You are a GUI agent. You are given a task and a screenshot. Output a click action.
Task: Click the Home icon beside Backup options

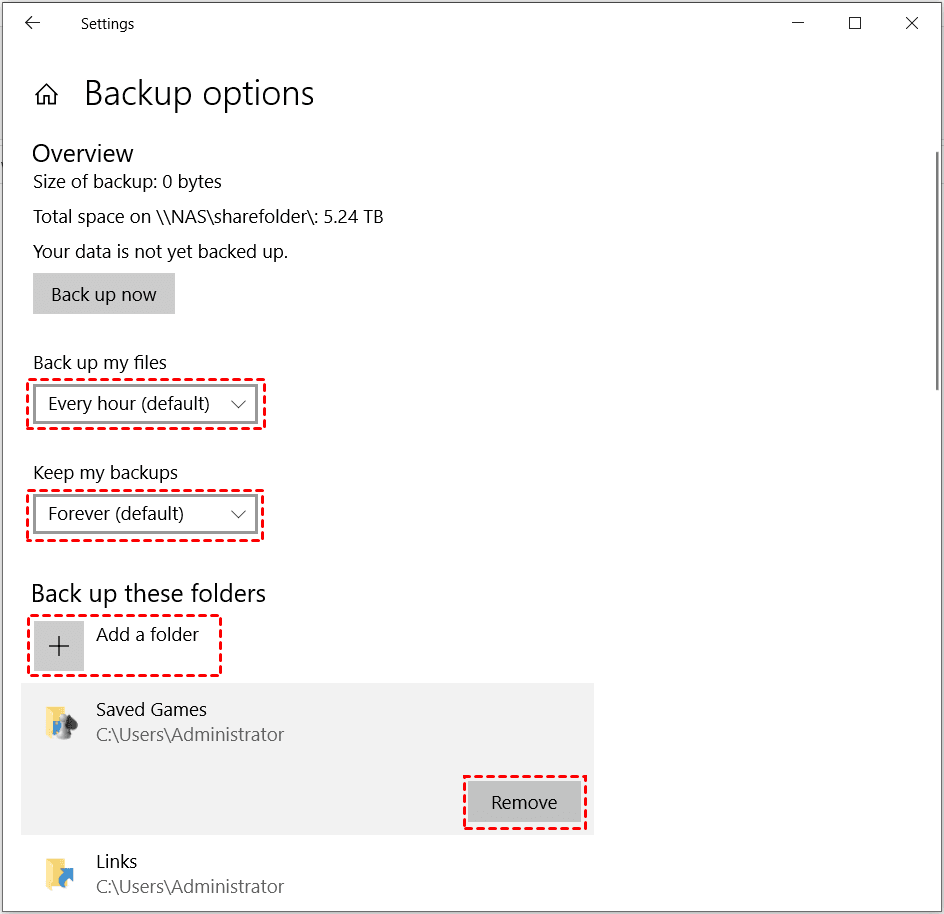click(46, 95)
